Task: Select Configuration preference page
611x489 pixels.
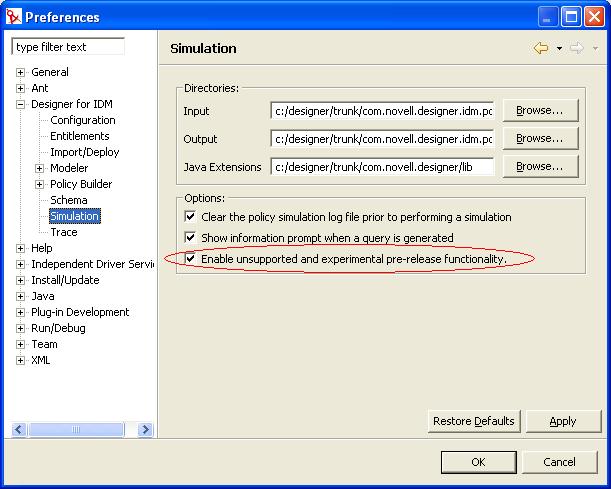Action: point(83,120)
